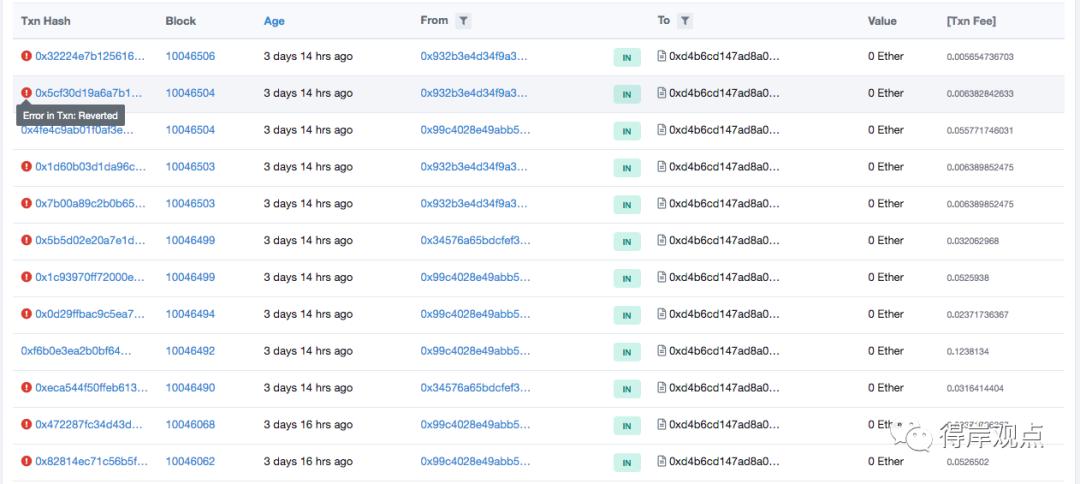Click contract icon in the block 10046506 row

(662, 56)
